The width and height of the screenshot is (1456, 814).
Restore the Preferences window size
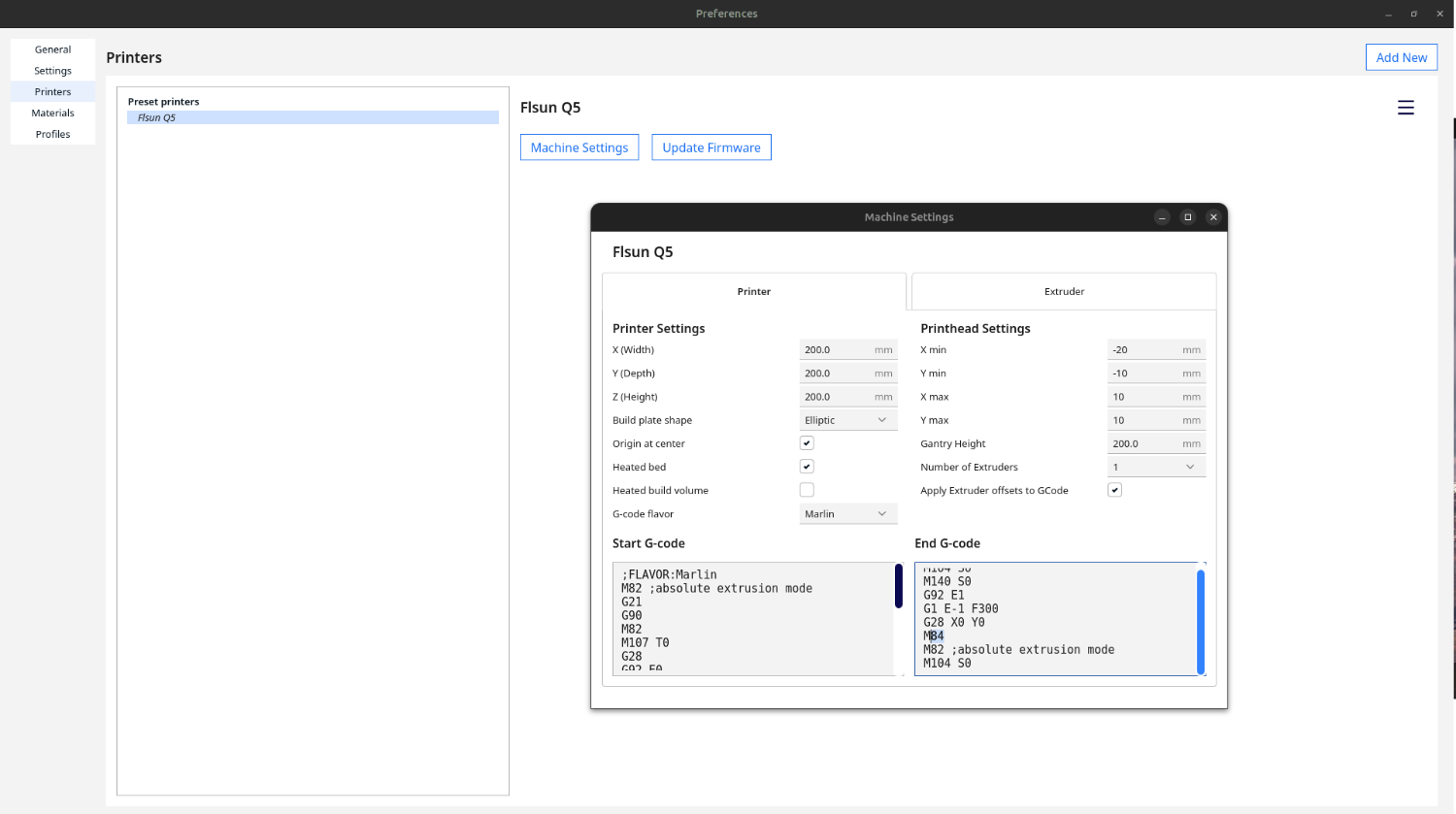(x=1414, y=14)
